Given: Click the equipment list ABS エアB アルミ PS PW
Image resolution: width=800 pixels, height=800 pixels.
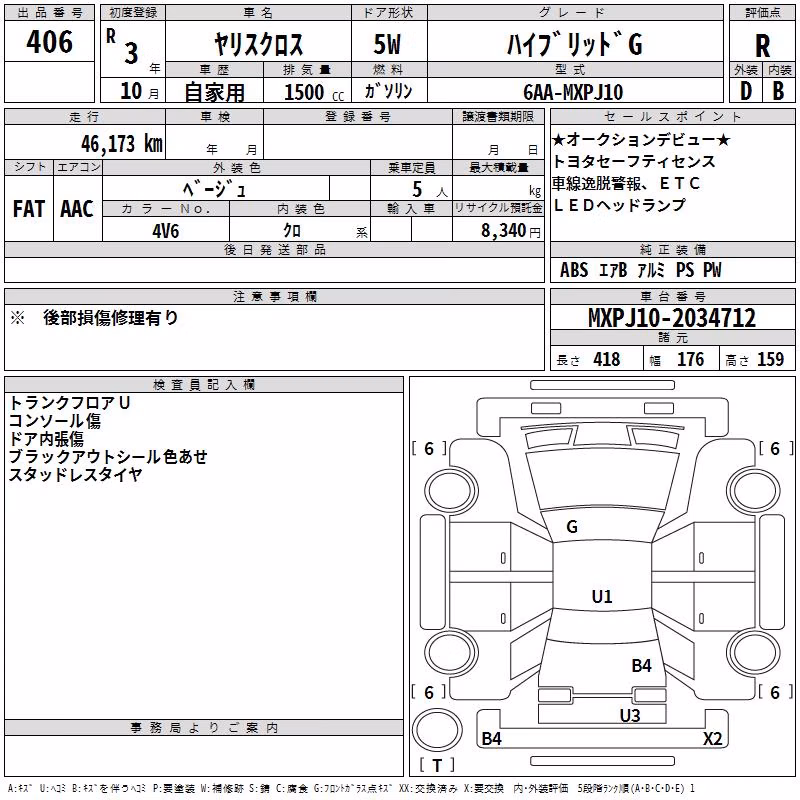Looking at the screenshot, I should pyautogui.click(x=641, y=270).
